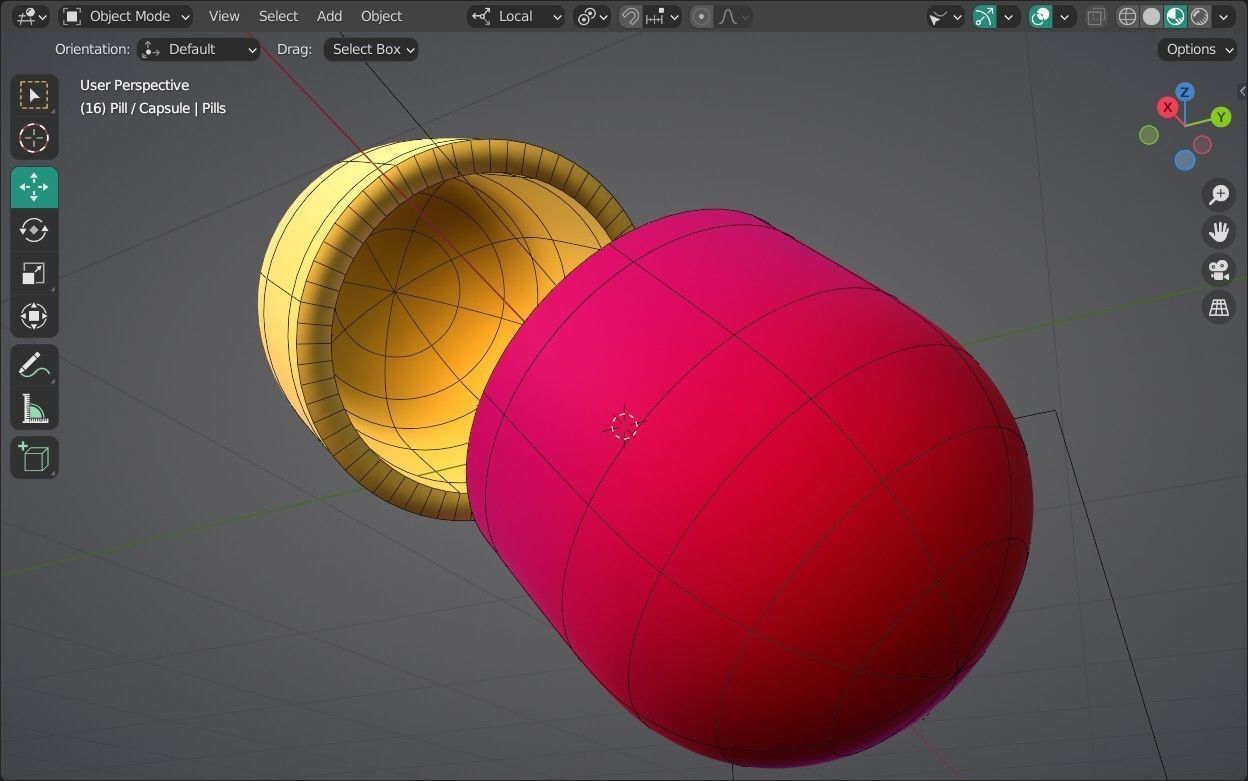Select the Annotate tool
This screenshot has width=1248, height=781.
[x=34, y=364]
